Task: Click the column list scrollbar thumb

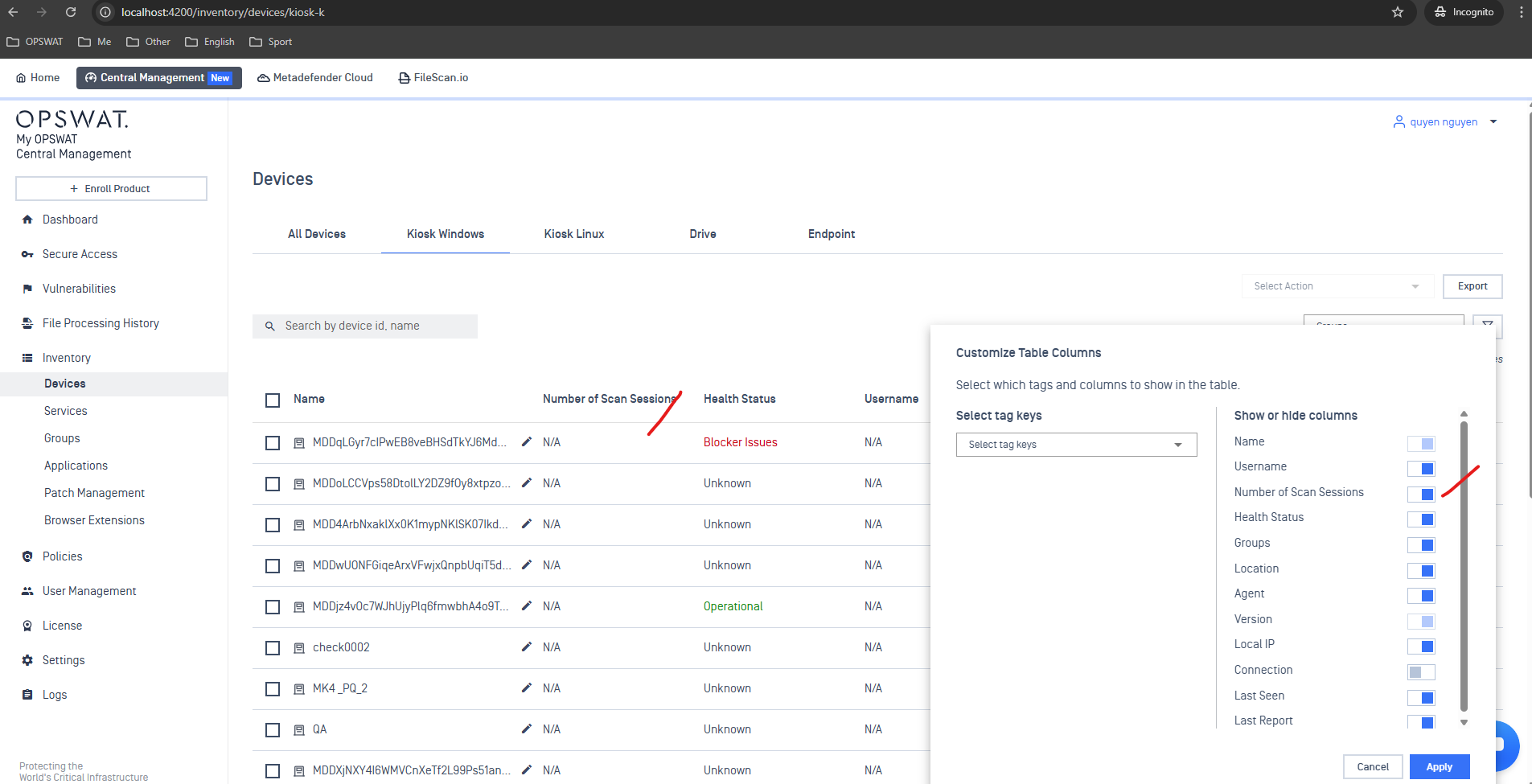Action: point(1464,566)
